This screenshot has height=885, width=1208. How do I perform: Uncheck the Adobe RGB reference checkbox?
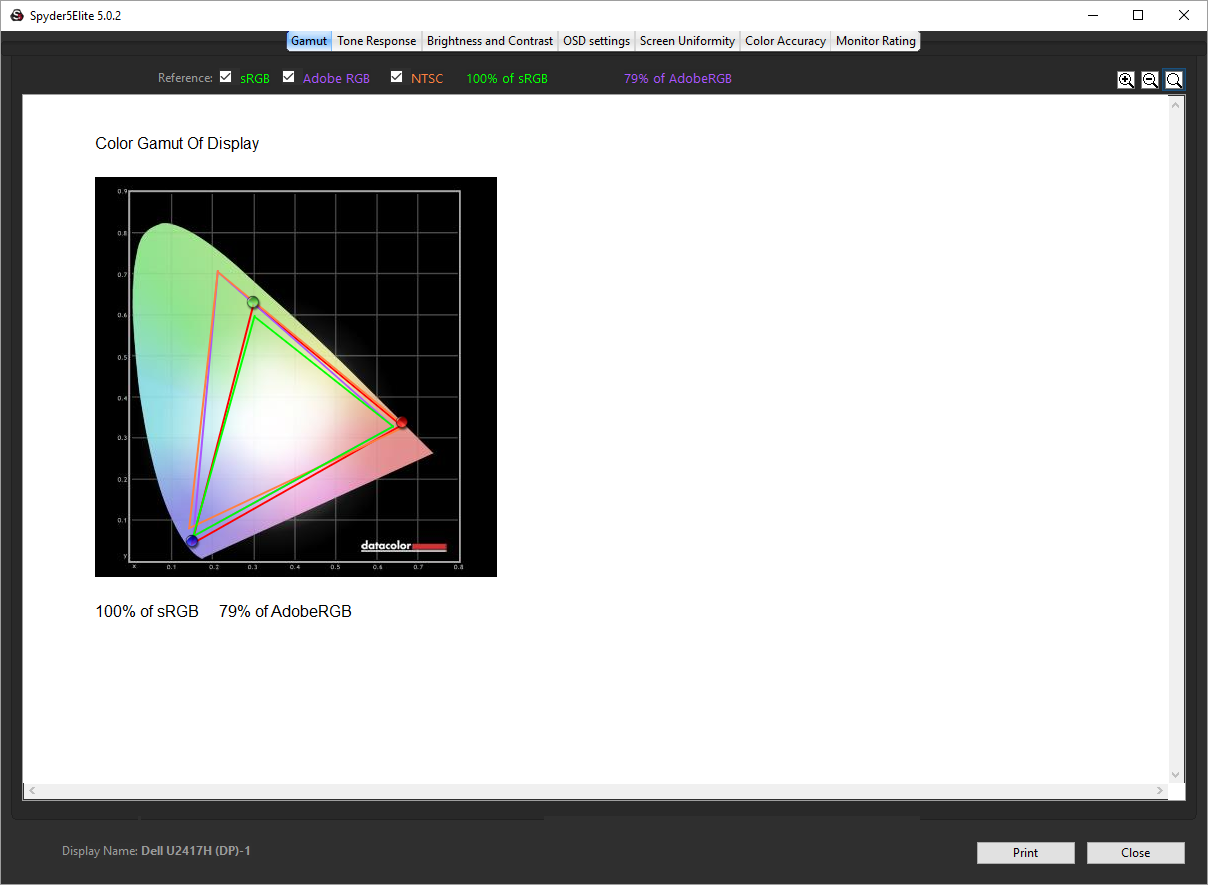coord(289,77)
